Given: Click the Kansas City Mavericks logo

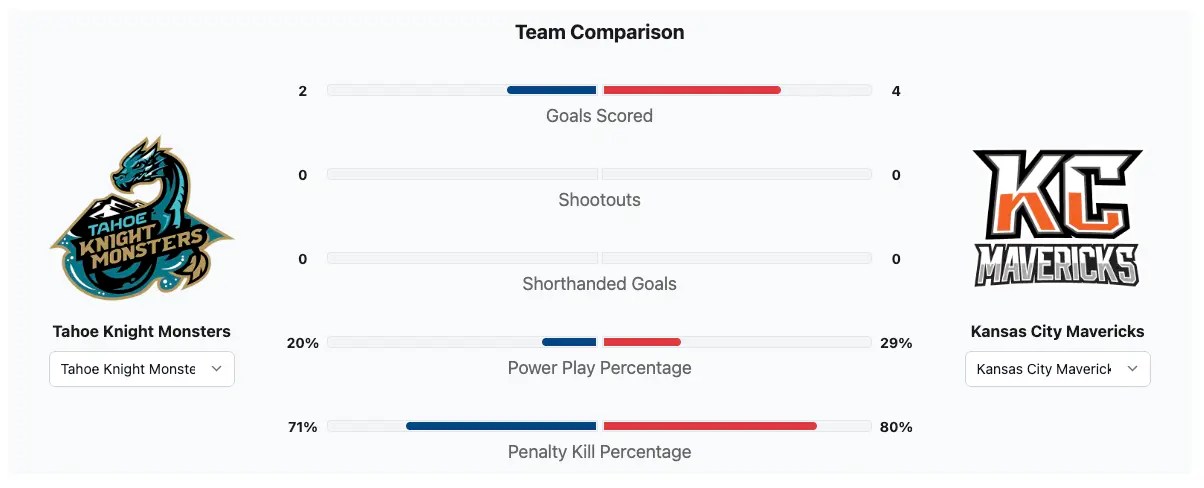Looking at the screenshot, I should 1057,218.
